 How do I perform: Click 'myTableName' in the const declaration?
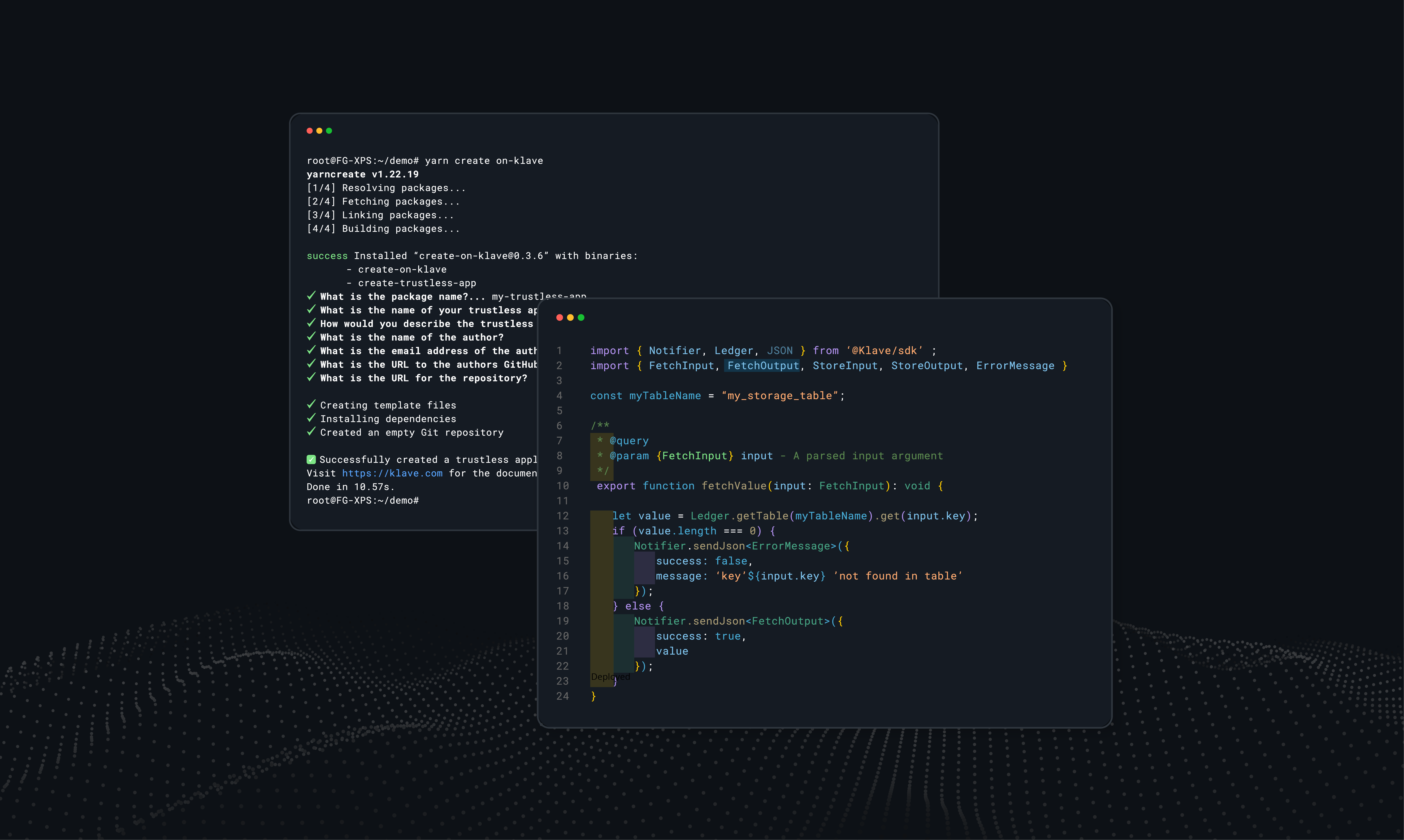click(665, 396)
